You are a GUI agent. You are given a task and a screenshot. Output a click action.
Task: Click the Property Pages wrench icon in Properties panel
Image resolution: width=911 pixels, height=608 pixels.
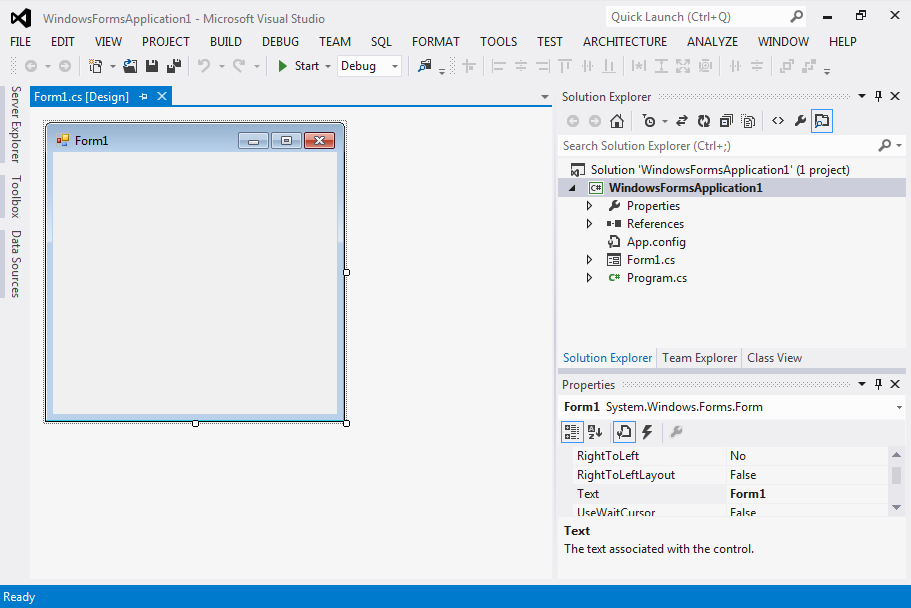pyautogui.click(x=676, y=432)
